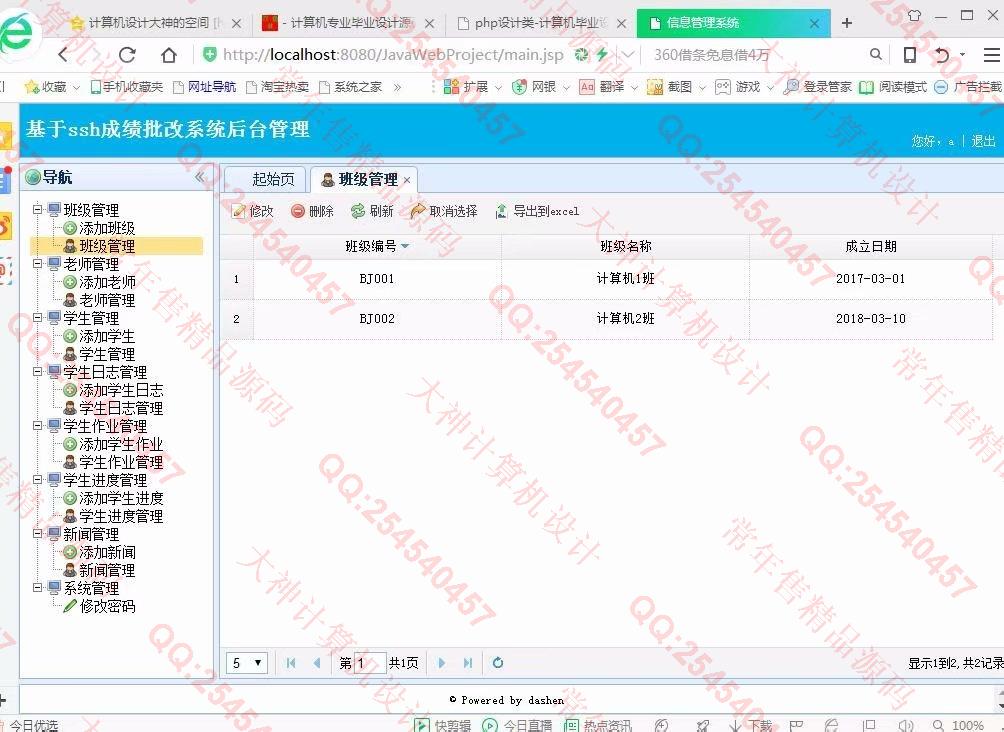Image resolution: width=1004 pixels, height=732 pixels.
Task: Collapse the 学生日志管理 tree folder
Action: point(38,371)
